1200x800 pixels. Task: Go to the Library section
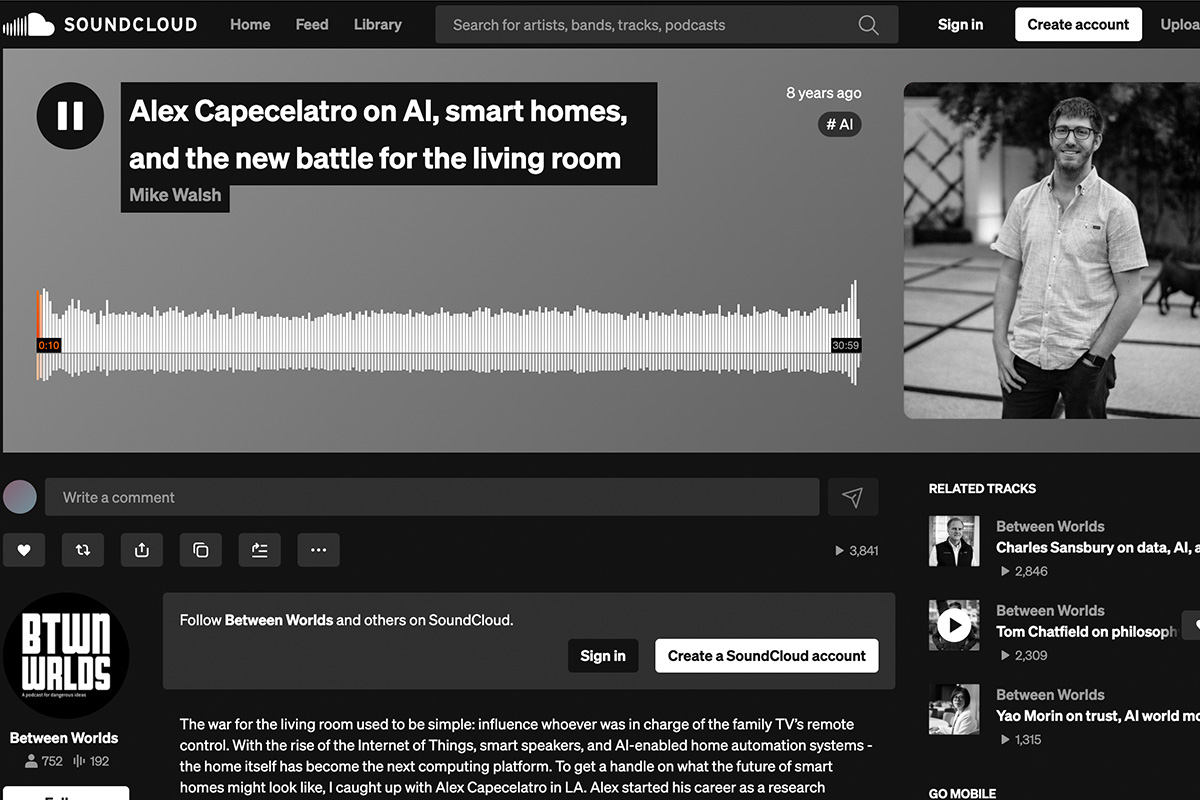click(x=377, y=24)
